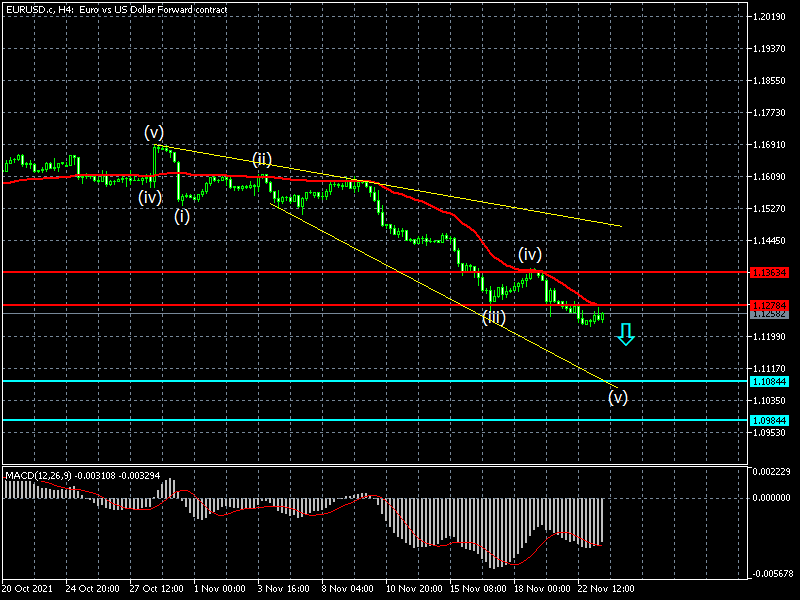Click the 1.20190 price scale value

click(x=770, y=17)
